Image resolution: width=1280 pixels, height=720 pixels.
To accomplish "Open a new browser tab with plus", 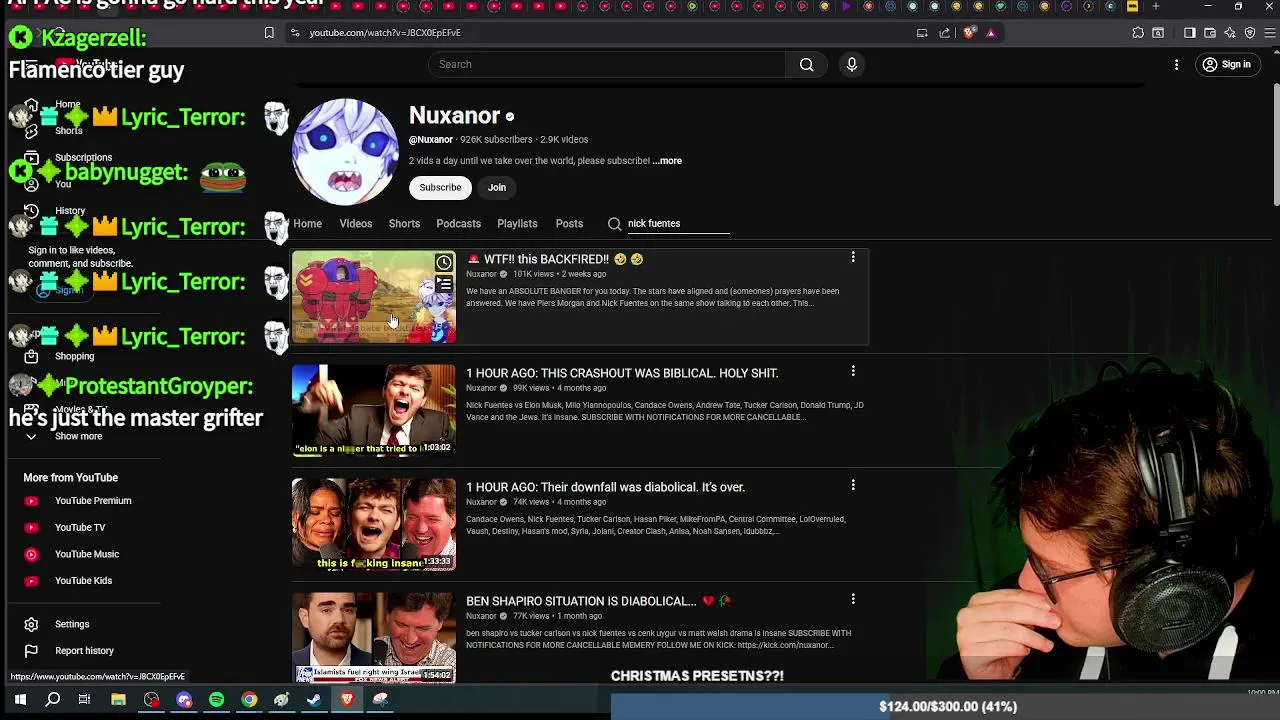I will point(1155,6).
